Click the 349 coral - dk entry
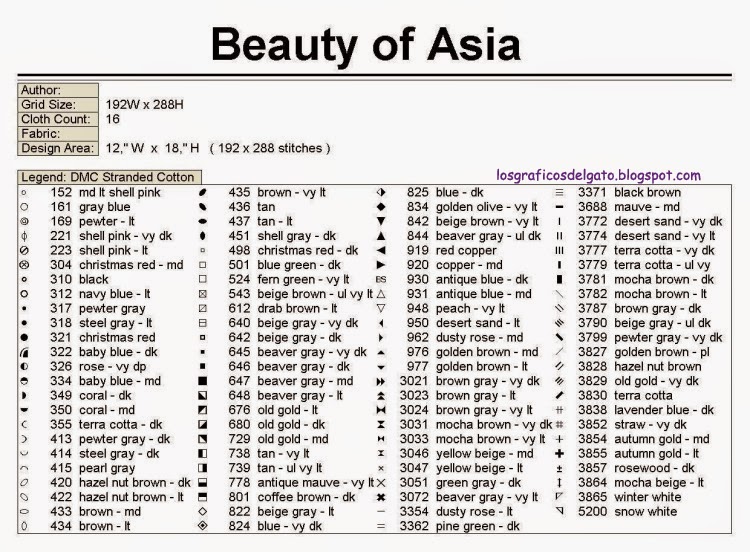The width and height of the screenshot is (750, 552). pos(91,396)
